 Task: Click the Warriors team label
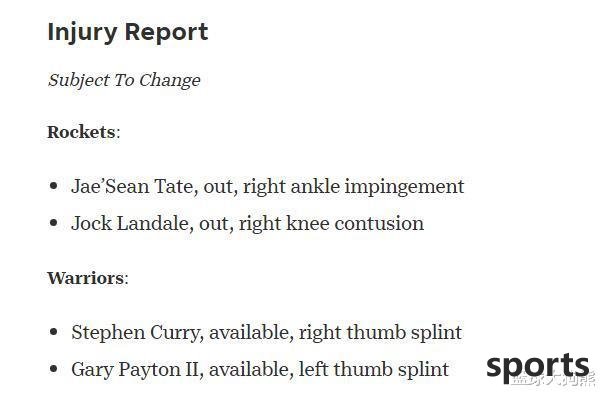[x=85, y=278]
